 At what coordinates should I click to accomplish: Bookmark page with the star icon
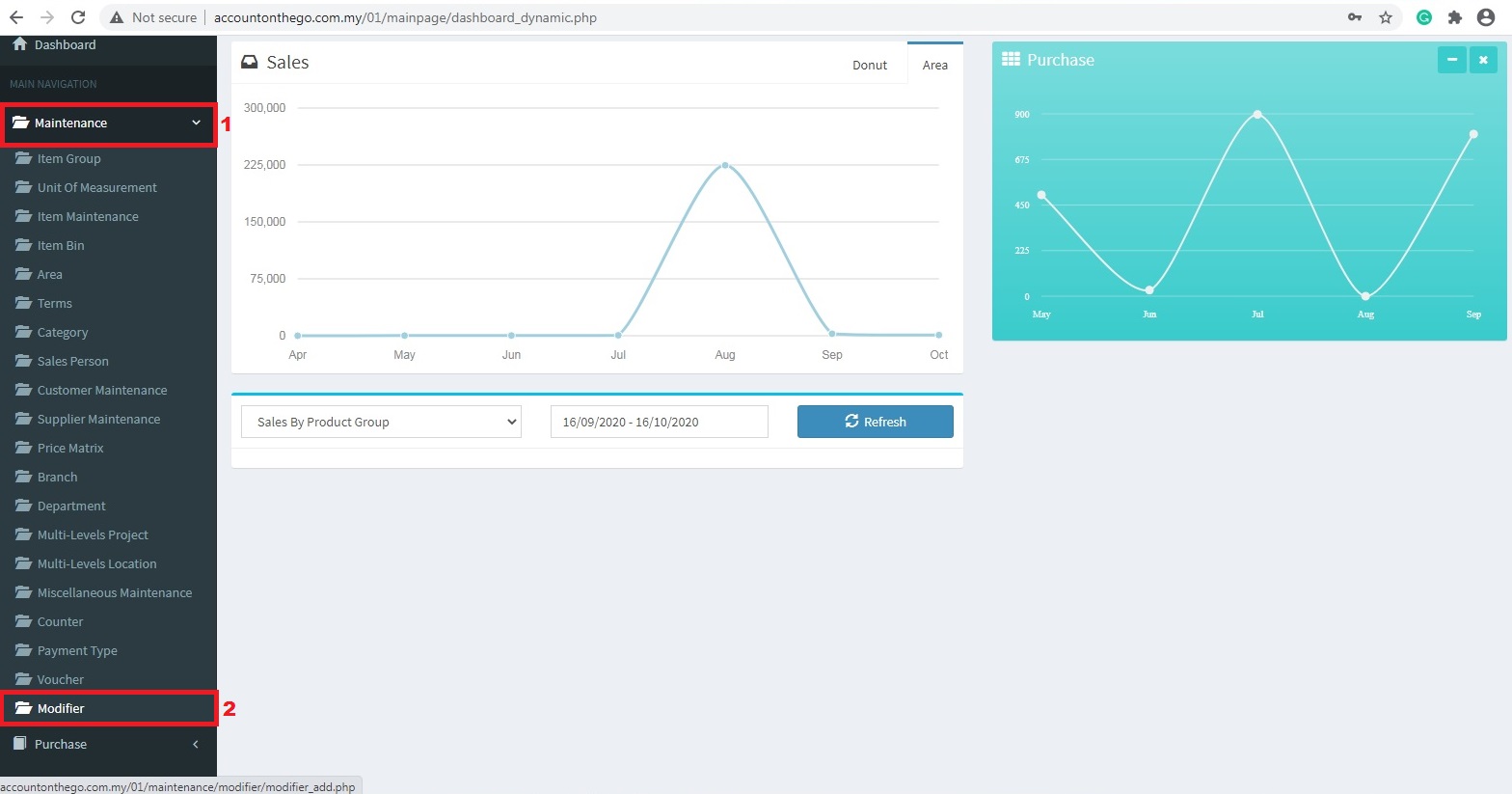[1386, 17]
